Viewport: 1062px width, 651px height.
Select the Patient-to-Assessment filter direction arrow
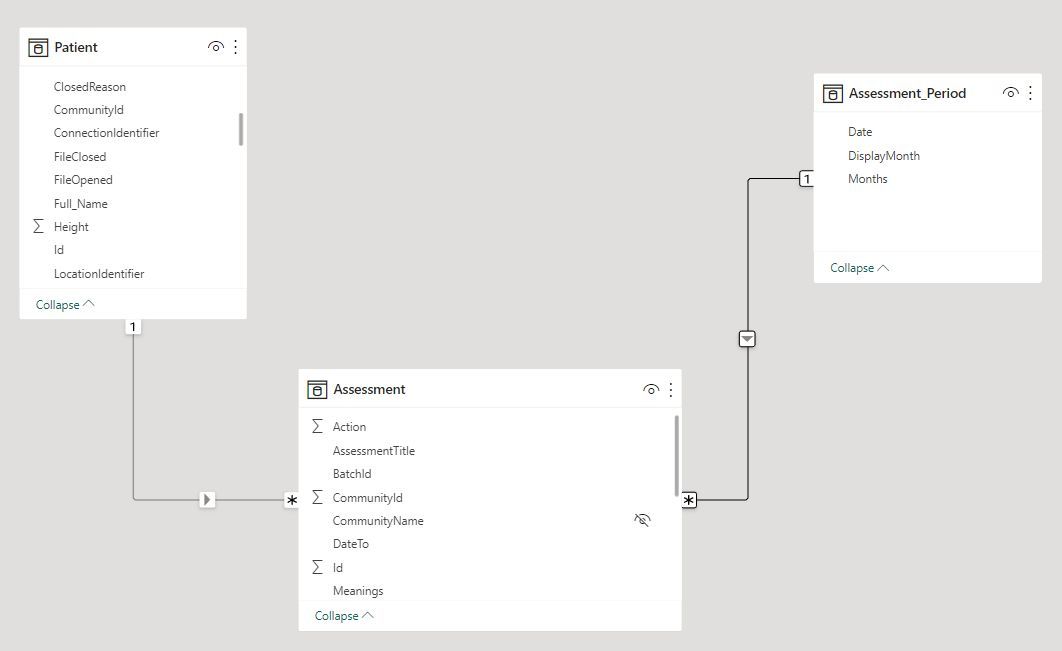(207, 500)
